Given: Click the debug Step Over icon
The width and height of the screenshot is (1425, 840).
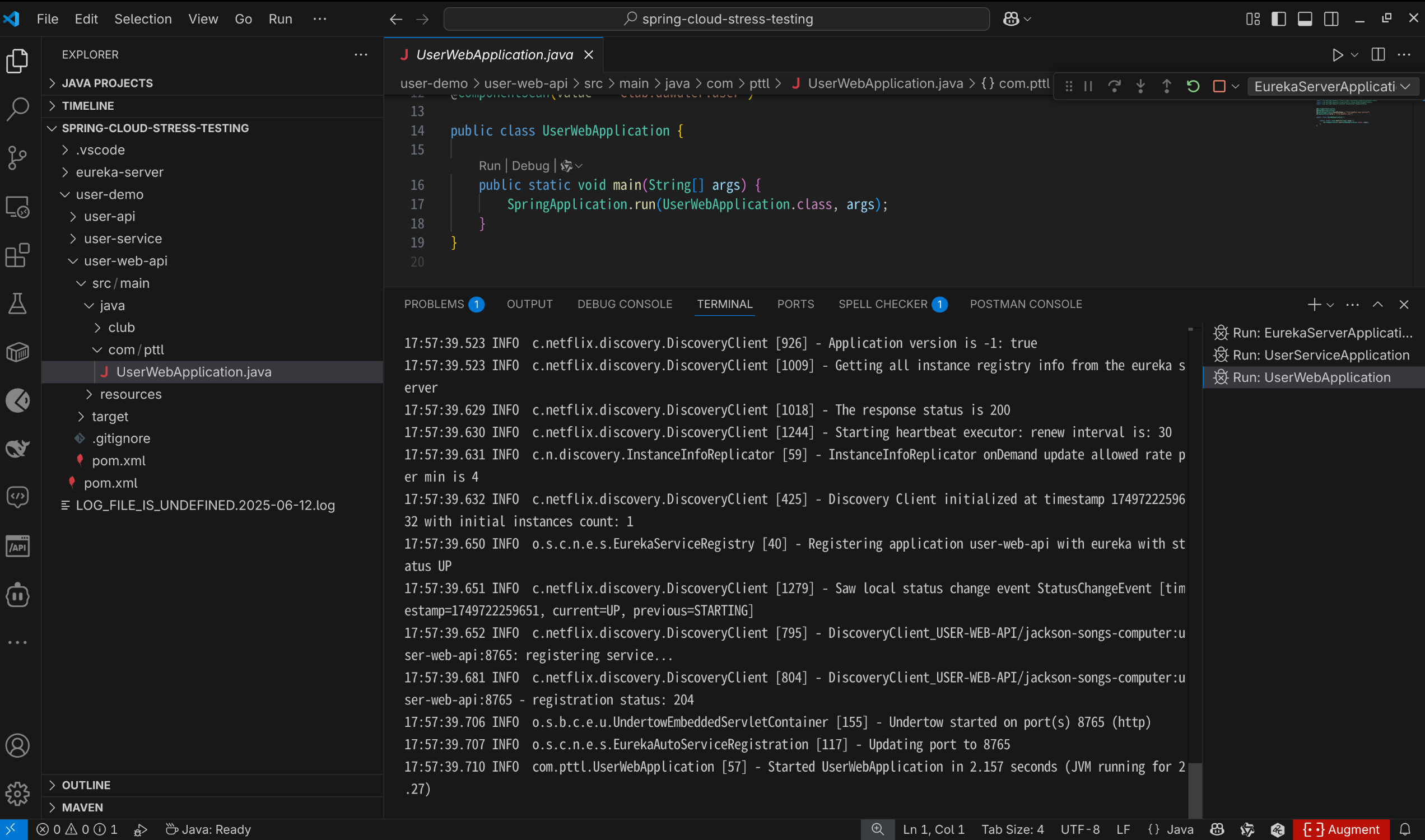Looking at the screenshot, I should (x=1114, y=86).
